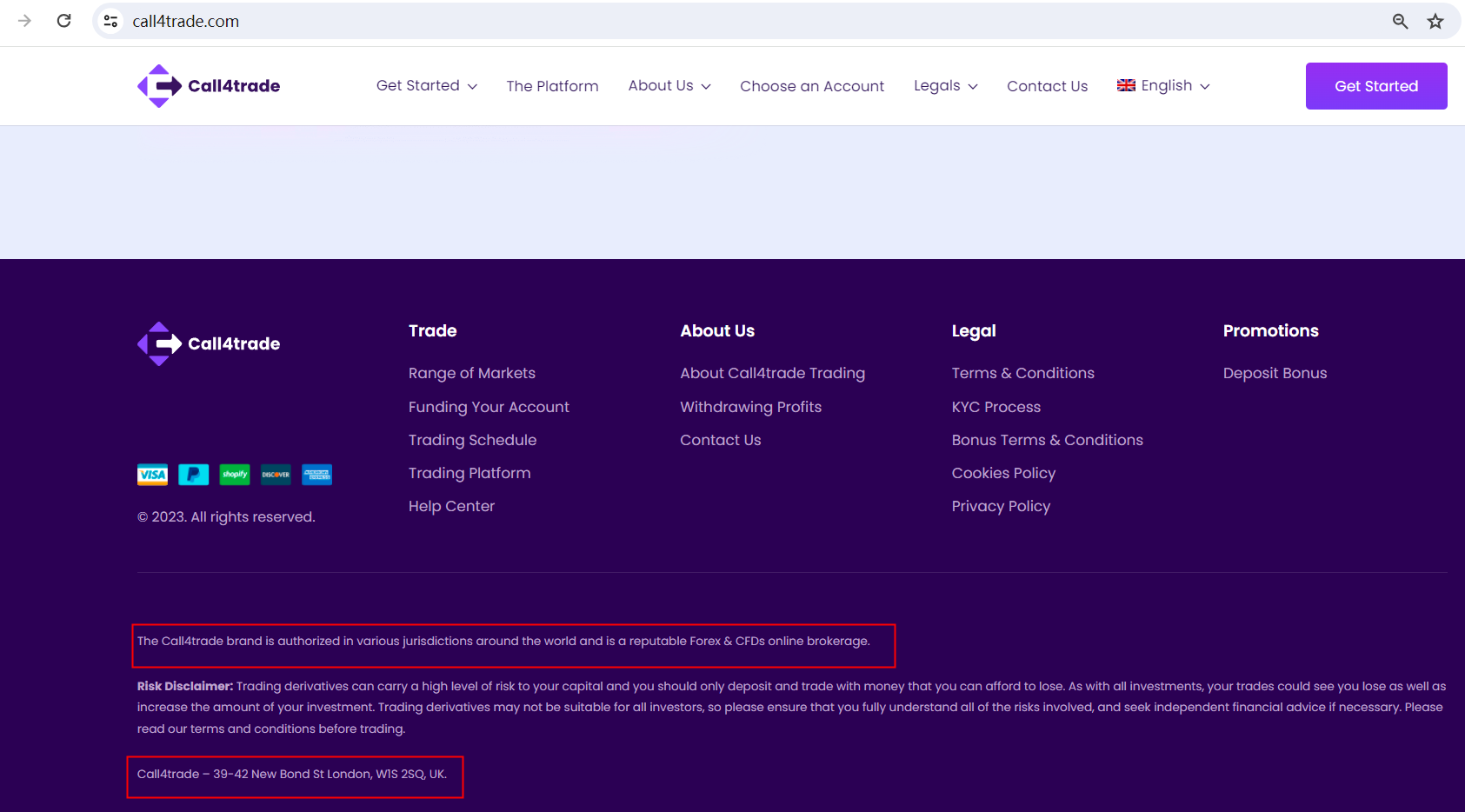The image size is (1465, 812).
Task: Click the zoom magnifier icon in address bar
Action: point(1400,21)
